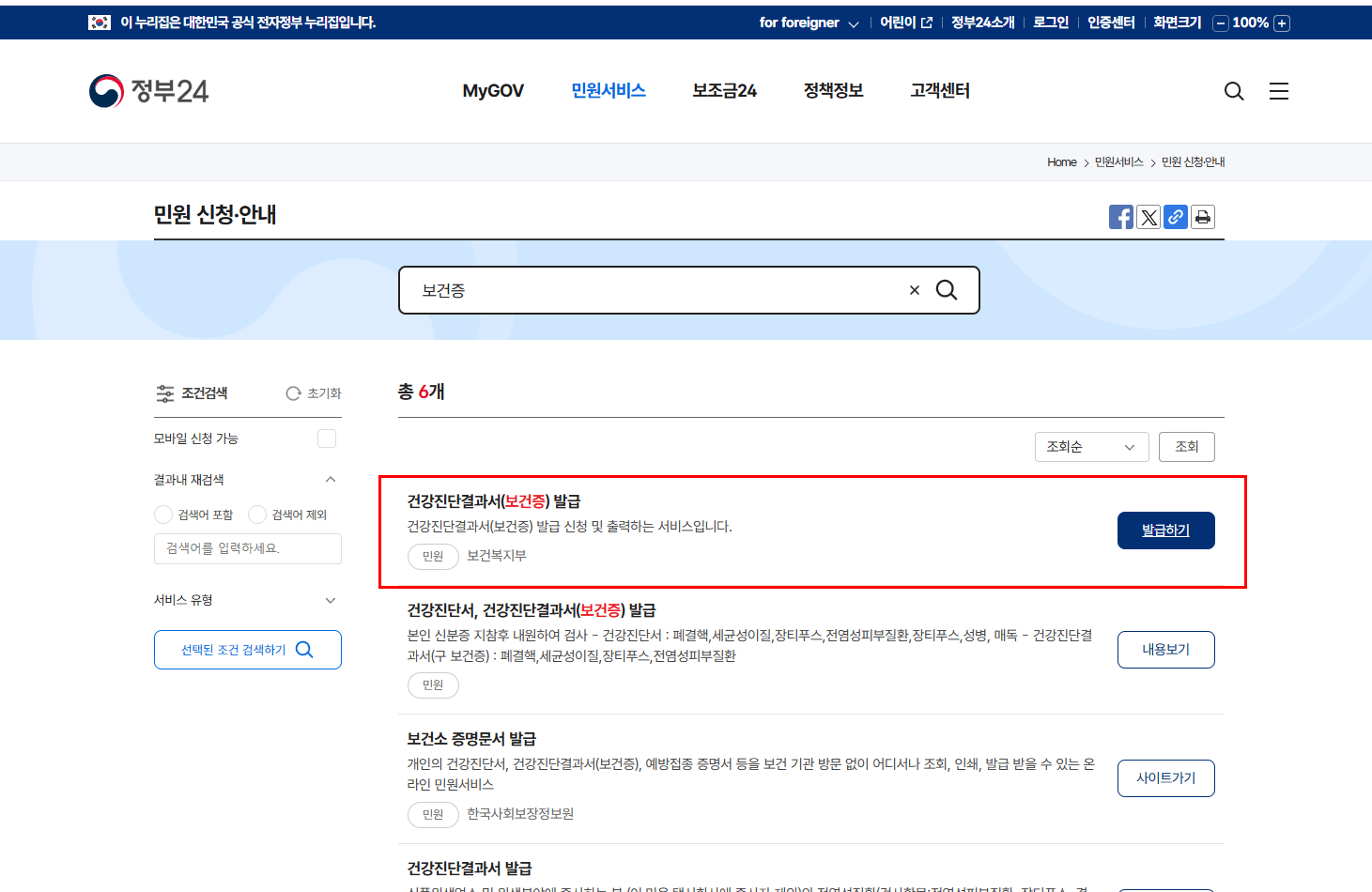The width and height of the screenshot is (1372, 892).
Task: Expand the 서비스 유형 section
Action: [330, 600]
